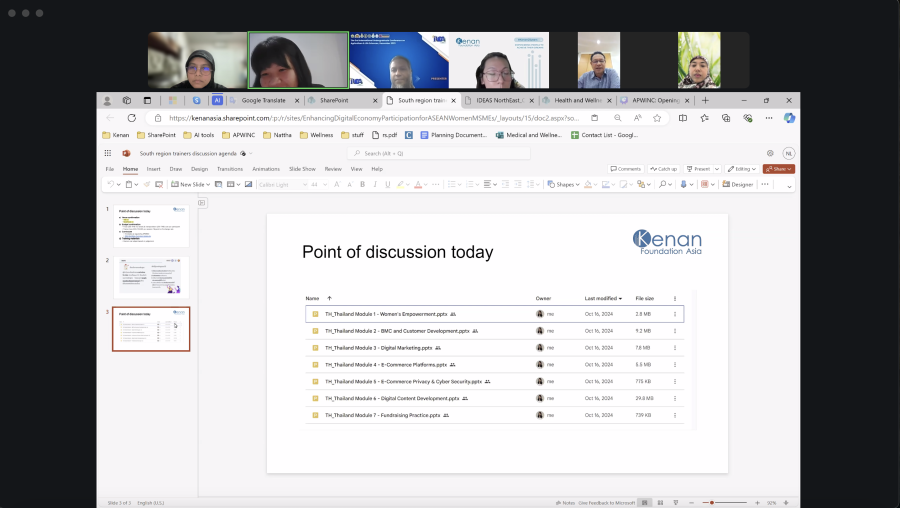Switch to Slide Sorter view in status bar

tap(660, 502)
